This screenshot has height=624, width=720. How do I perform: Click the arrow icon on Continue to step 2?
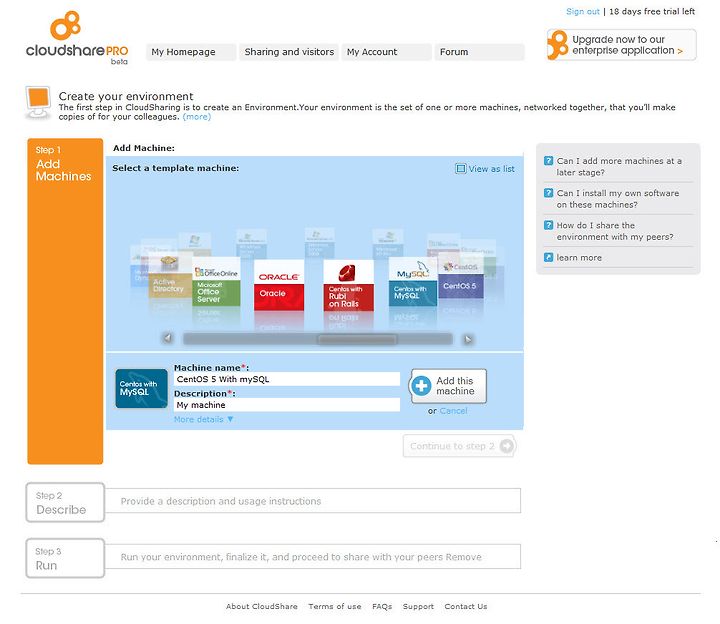click(x=506, y=446)
